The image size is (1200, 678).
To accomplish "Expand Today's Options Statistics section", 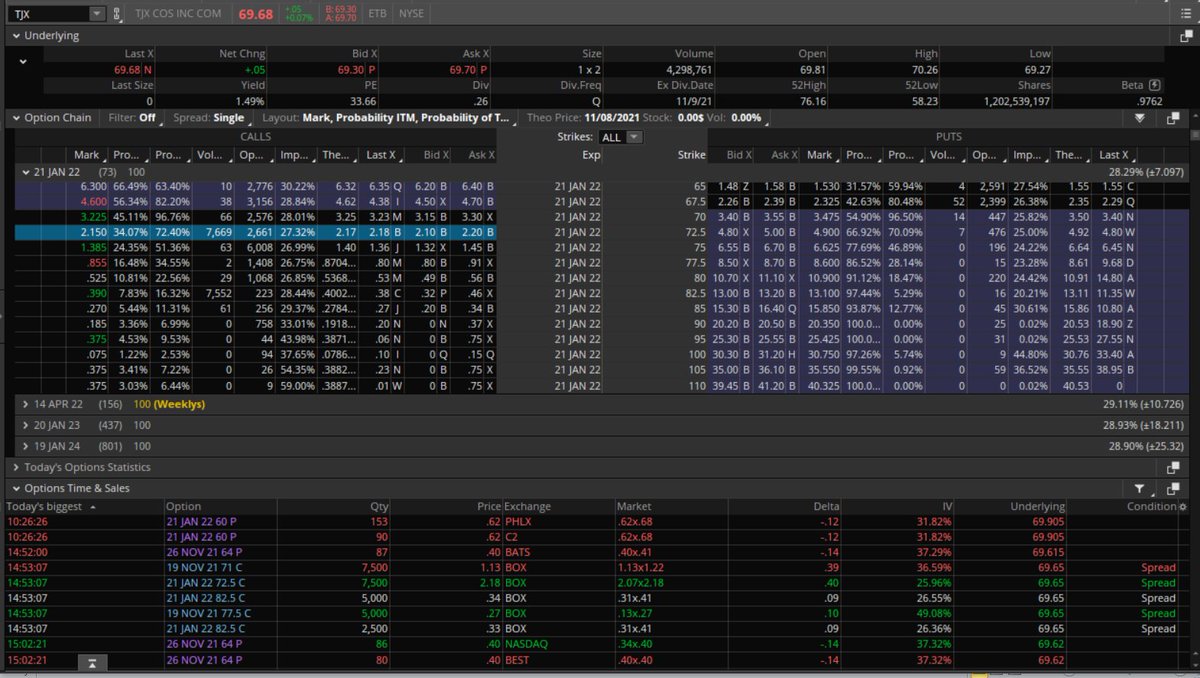I will pyautogui.click(x=16, y=467).
